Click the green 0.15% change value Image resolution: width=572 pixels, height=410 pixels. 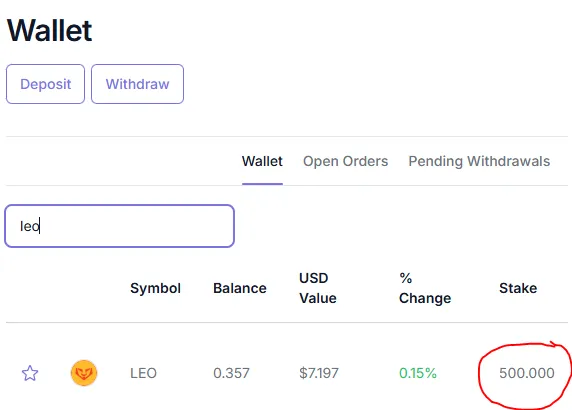(x=418, y=373)
